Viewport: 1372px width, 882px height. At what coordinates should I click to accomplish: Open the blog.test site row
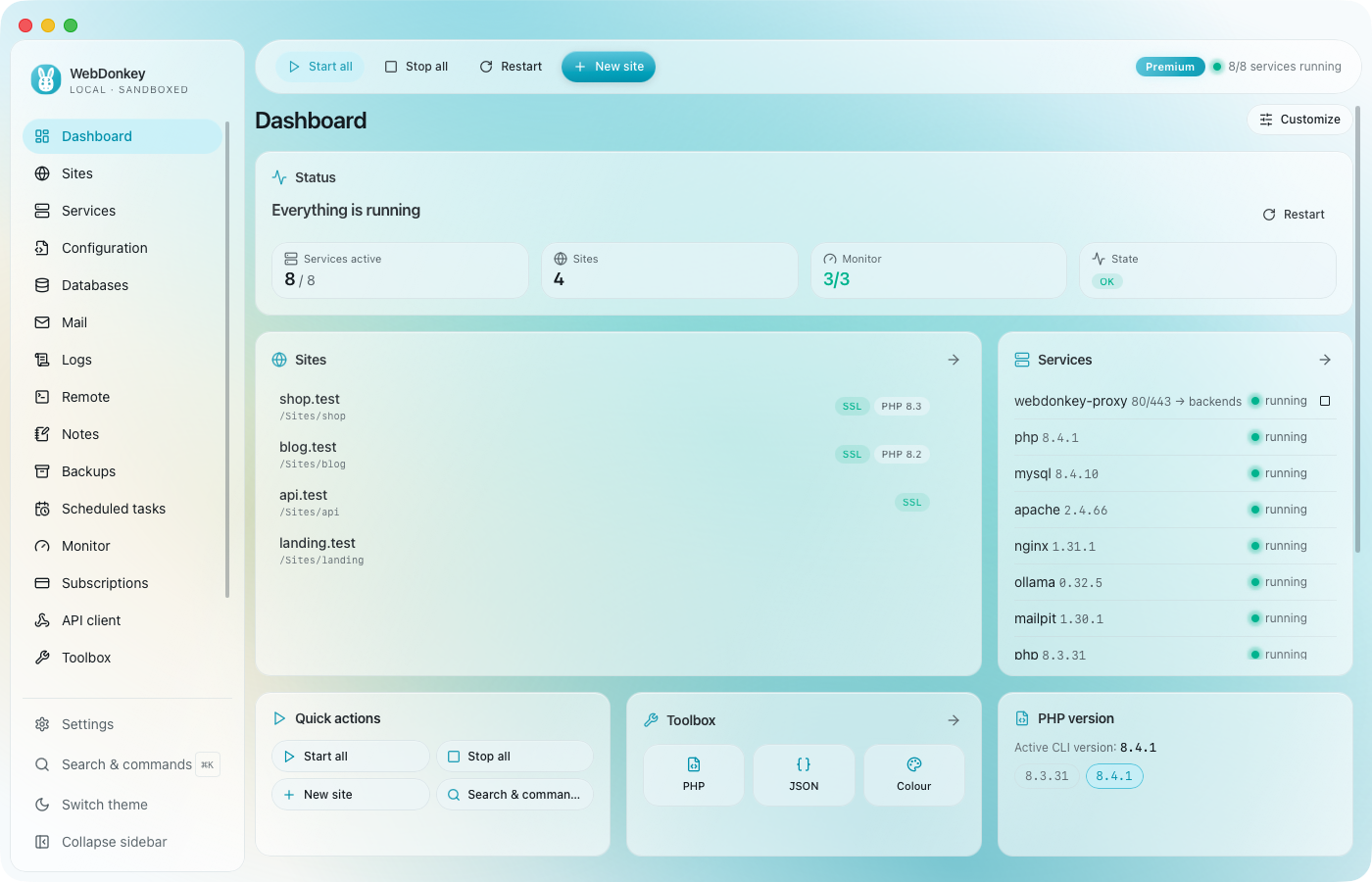click(605, 455)
